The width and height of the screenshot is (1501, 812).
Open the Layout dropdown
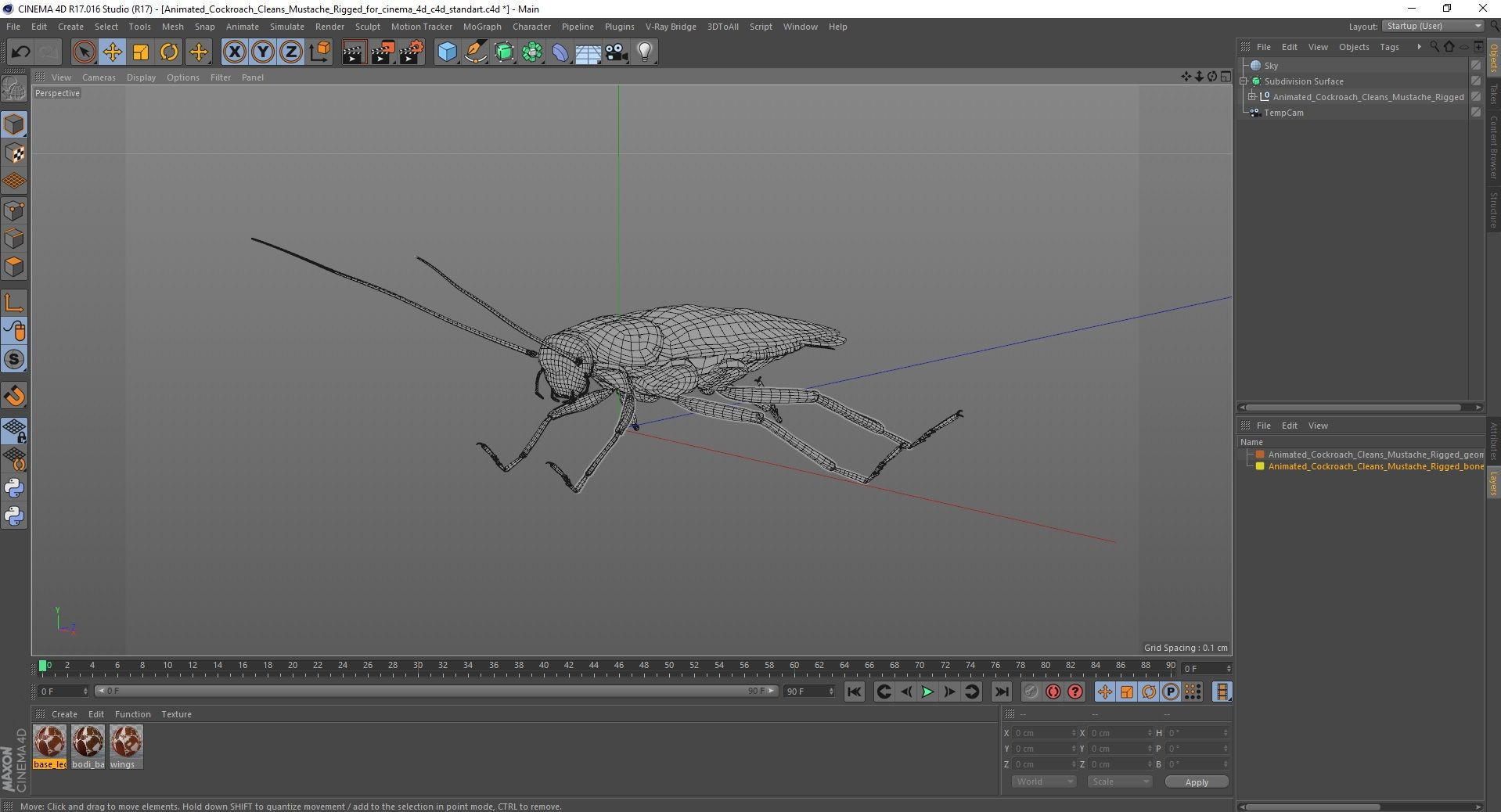tap(1434, 27)
